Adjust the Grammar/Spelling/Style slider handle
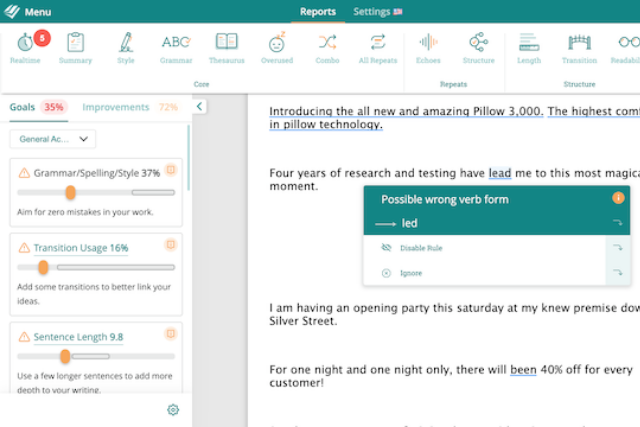This screenshot has height=427, width=640. (x=71, y=192)
